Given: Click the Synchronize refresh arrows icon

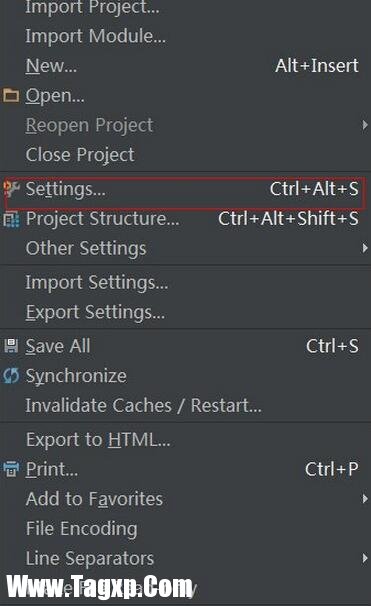Looking at the screenshot, I should [x=11, y=376].
